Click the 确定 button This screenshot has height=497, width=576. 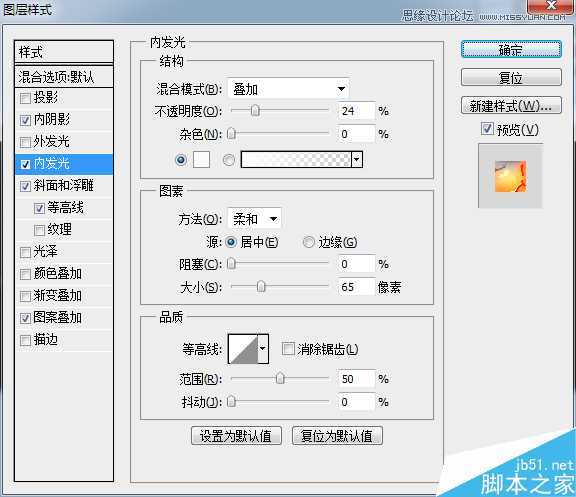[x=511, y=50]
